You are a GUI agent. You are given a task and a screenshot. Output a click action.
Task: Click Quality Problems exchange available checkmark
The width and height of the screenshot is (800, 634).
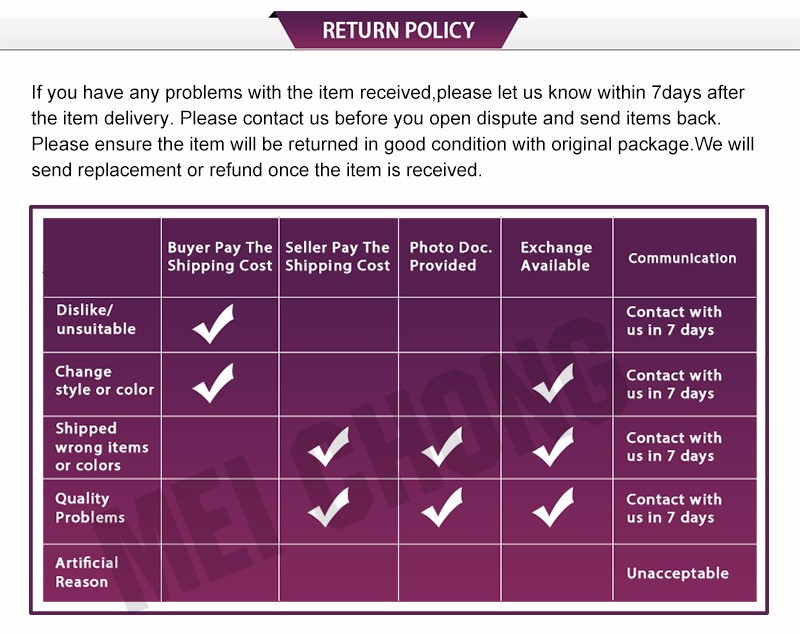click(x=553, y=507)
